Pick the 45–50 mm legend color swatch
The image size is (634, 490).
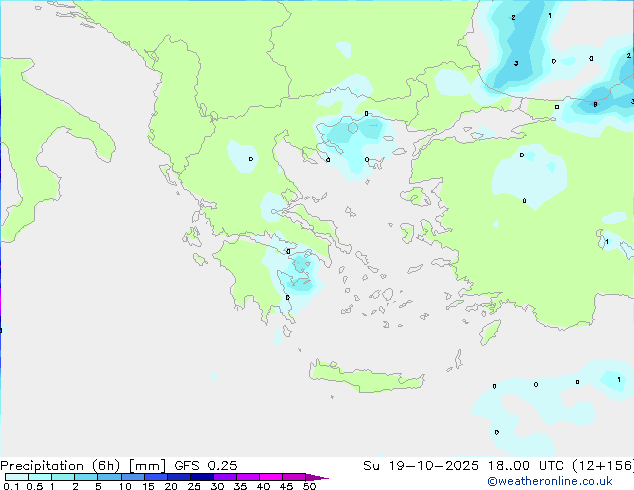point(294,477)
